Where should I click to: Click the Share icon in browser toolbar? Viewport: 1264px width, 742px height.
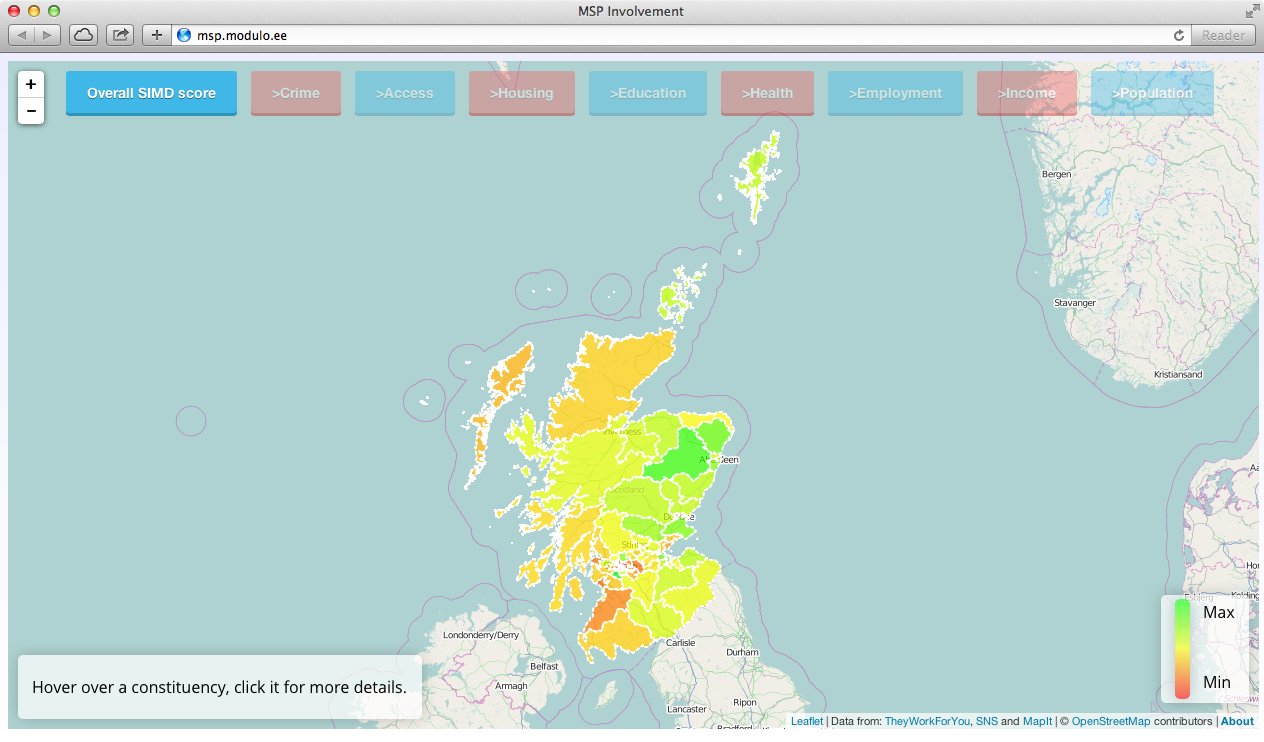pyautogui.click(x=120, y=35)
